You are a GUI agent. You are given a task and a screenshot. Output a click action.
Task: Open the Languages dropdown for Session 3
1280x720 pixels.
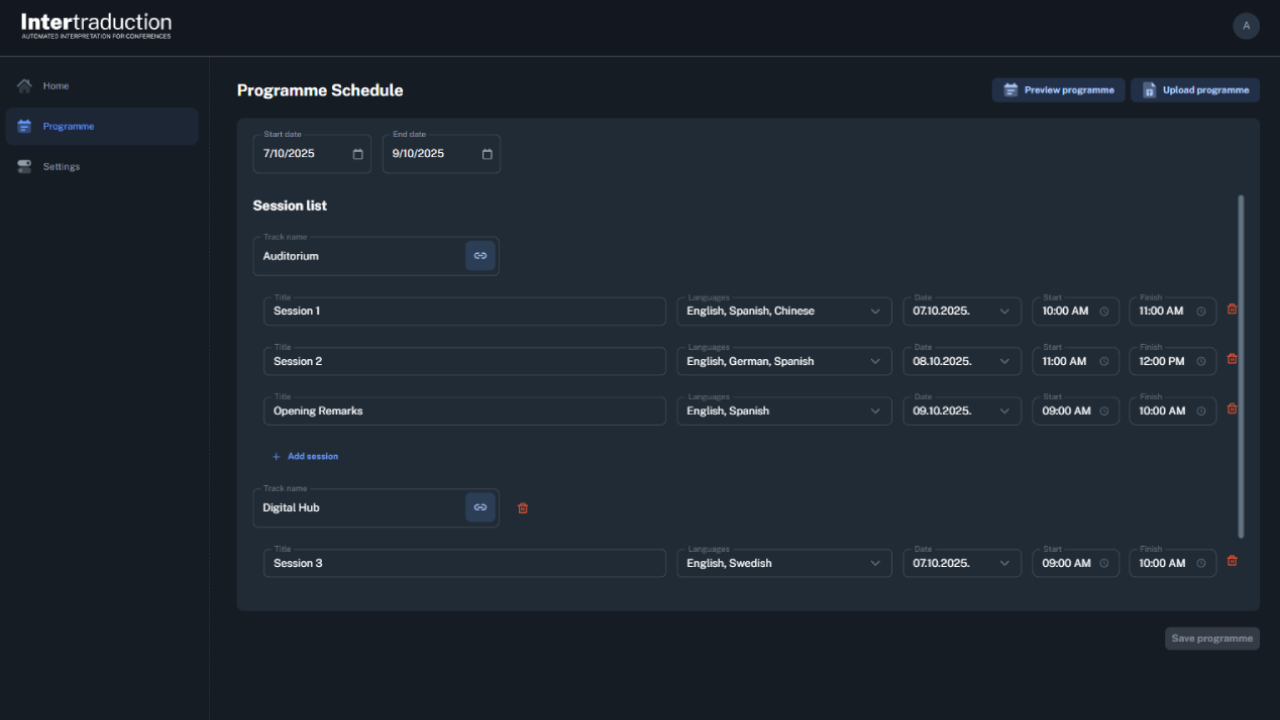point(784,563)
